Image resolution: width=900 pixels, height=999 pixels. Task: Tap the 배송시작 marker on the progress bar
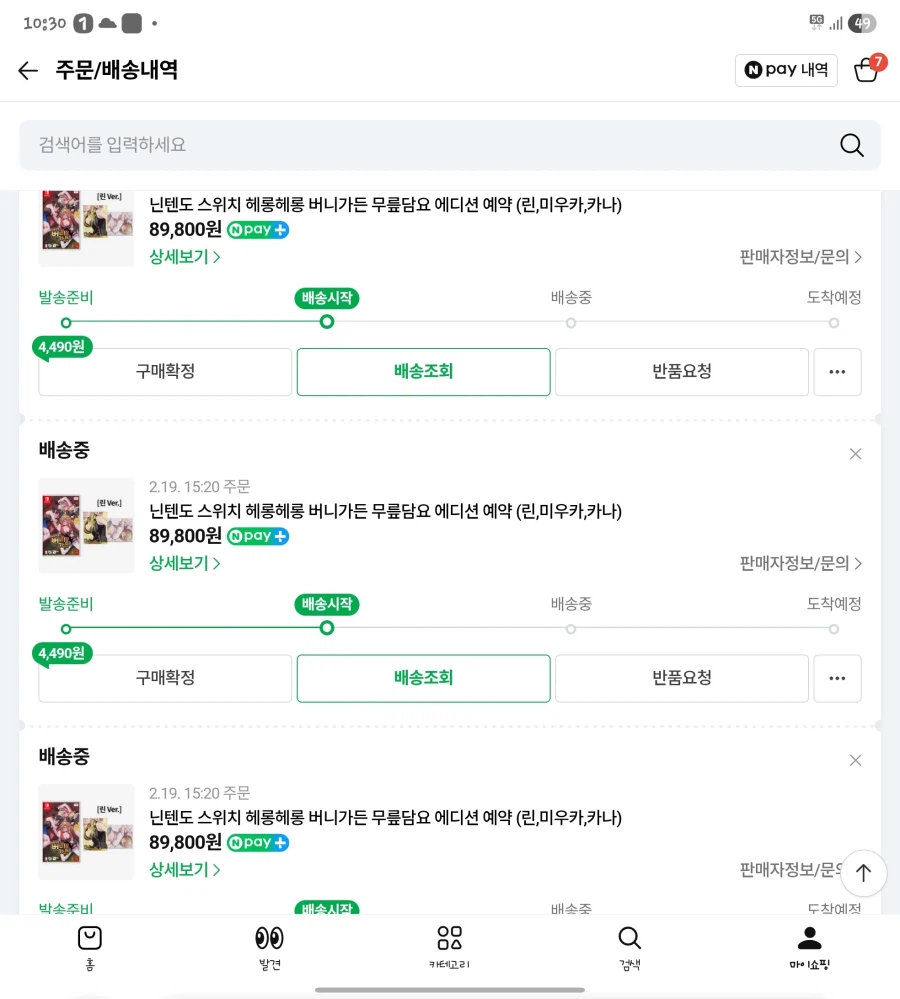[326, 298]
